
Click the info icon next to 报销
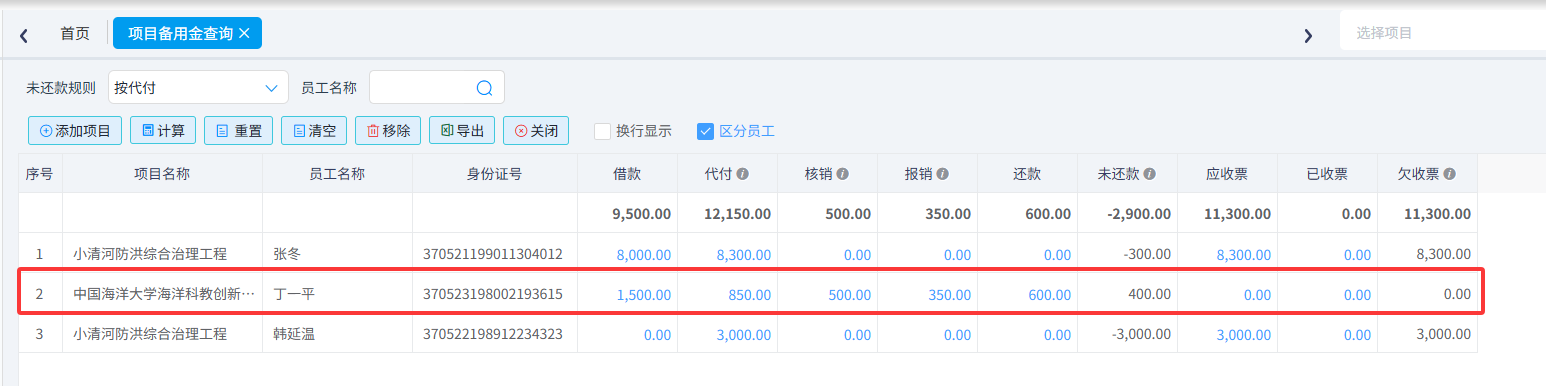click(943, 174)
